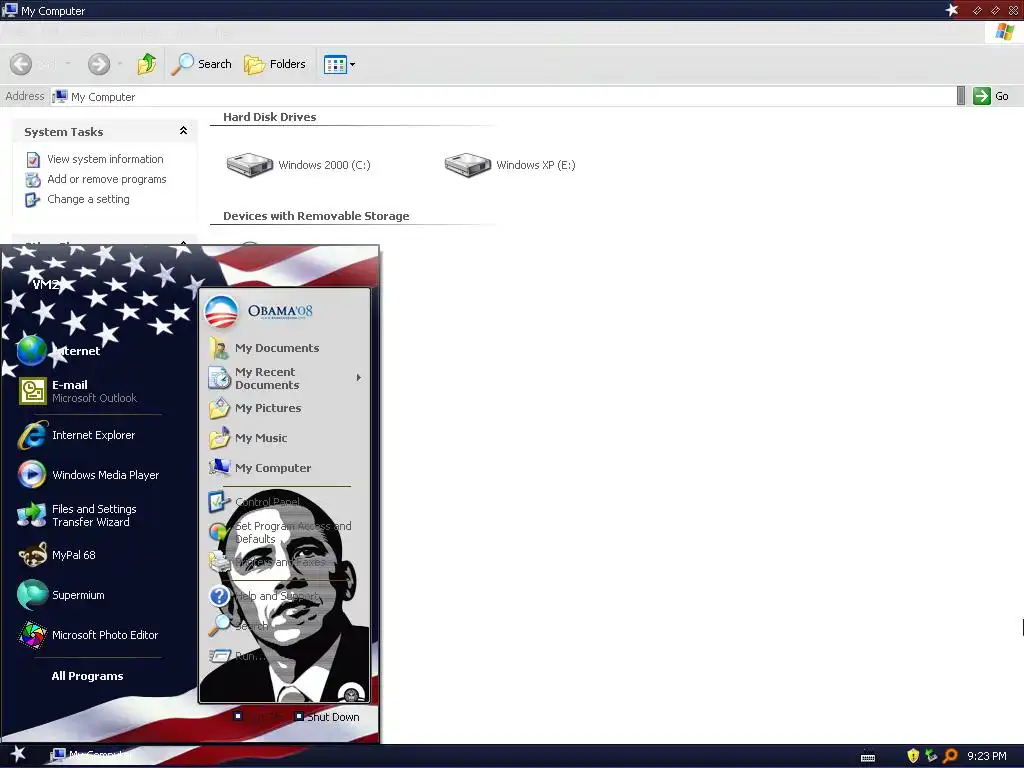
Task: Select Windows 2000 (C:) drive
Action: [298, 165]
